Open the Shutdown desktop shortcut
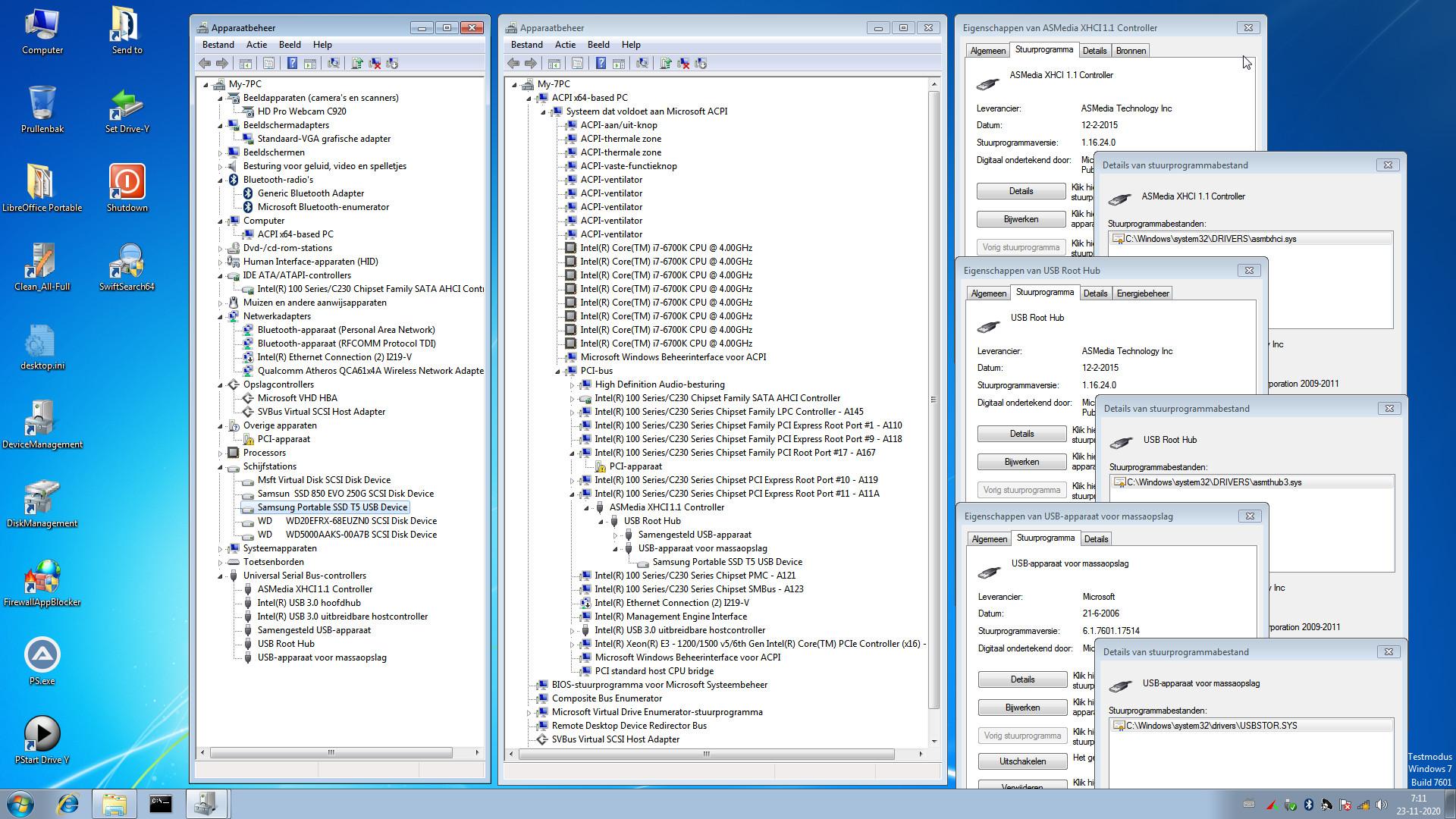The image size is (1456, 819). pyautogui.click(x=127, y=187)
